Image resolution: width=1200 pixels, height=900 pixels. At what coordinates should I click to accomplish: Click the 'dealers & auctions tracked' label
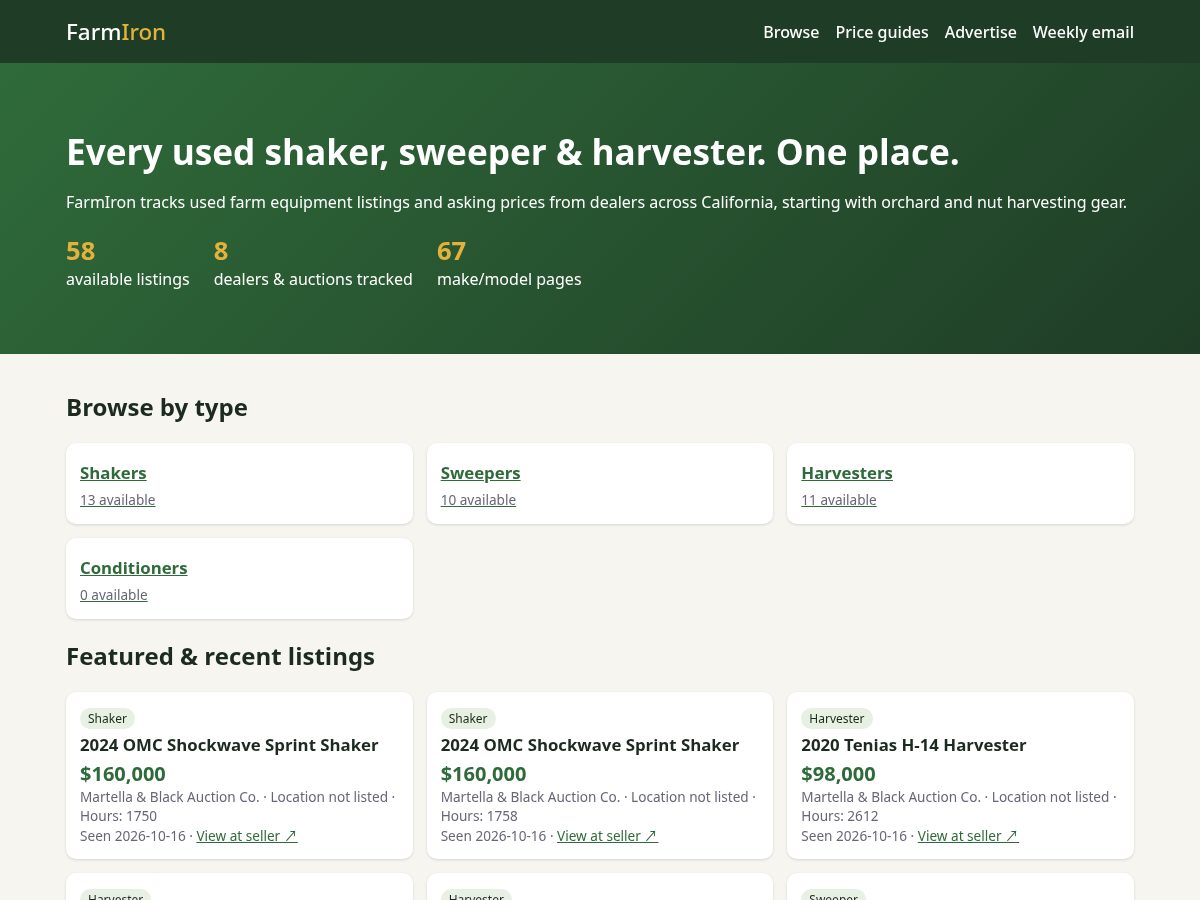pos(313,279)
